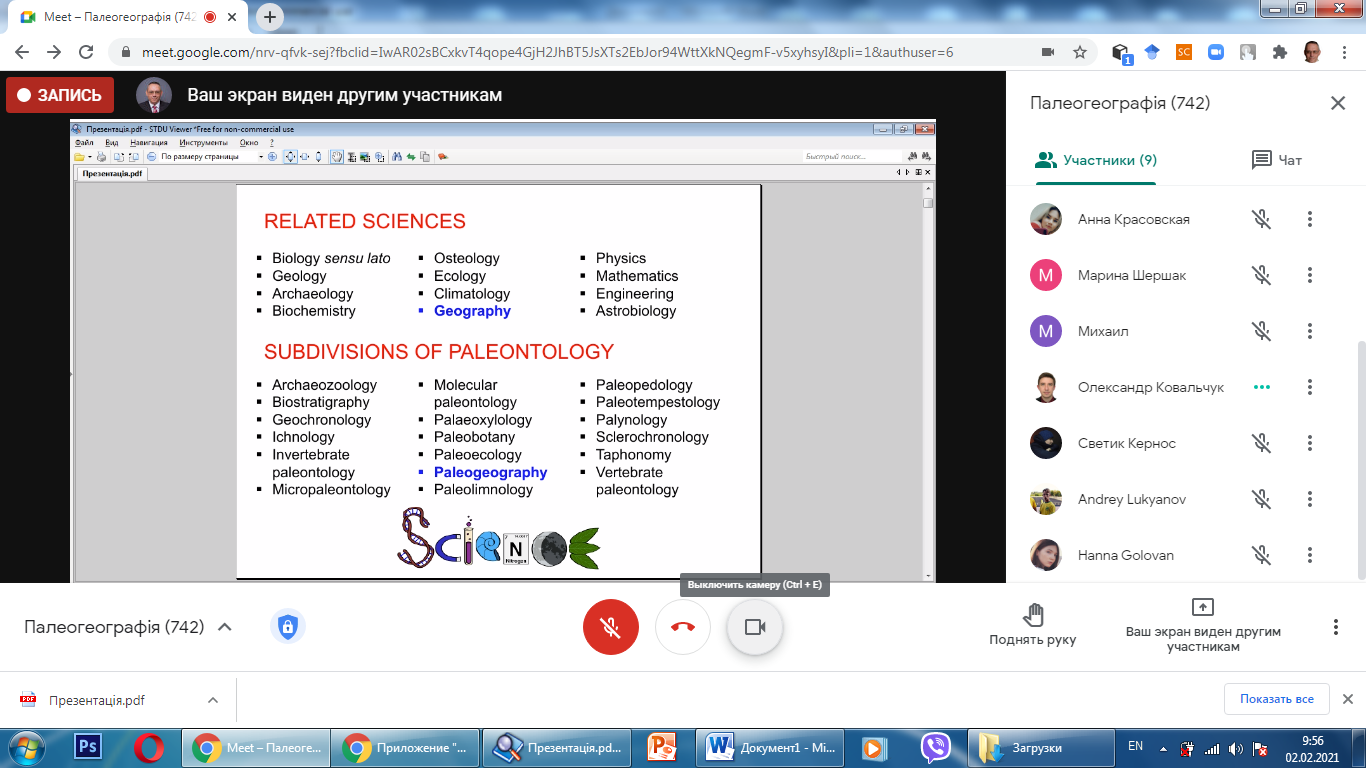Click the mic-off icon for Марина Шершак

[1262, 275]
